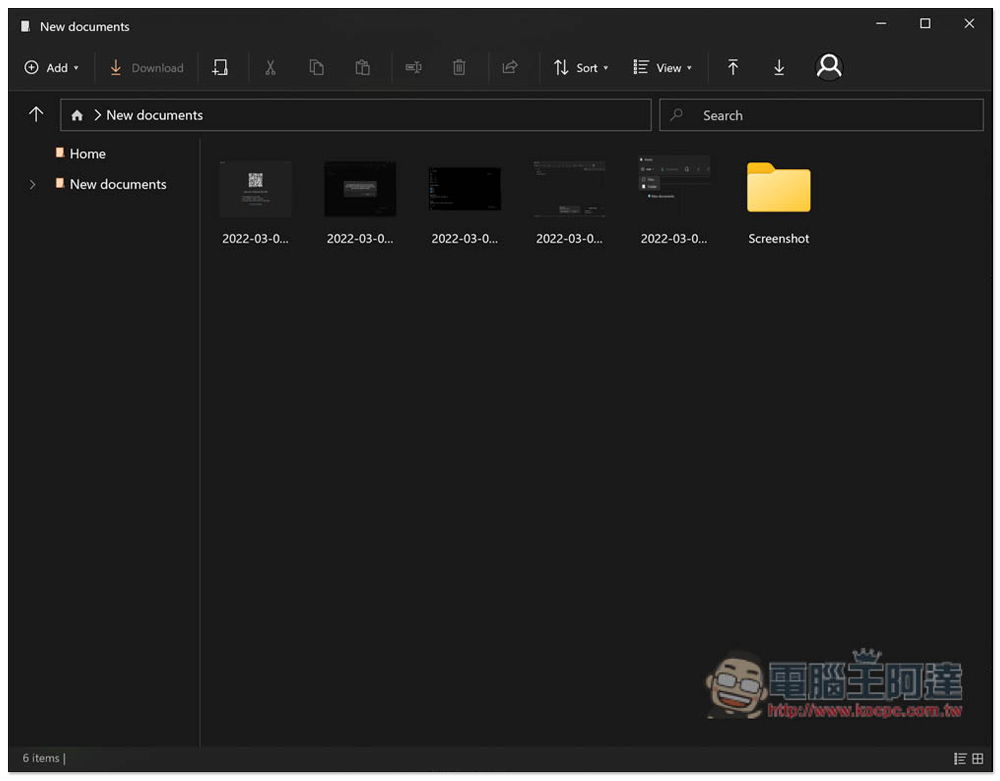Click the Copy icon in toolbar
The image size is (1000, 781).
(x=316, y=68)
